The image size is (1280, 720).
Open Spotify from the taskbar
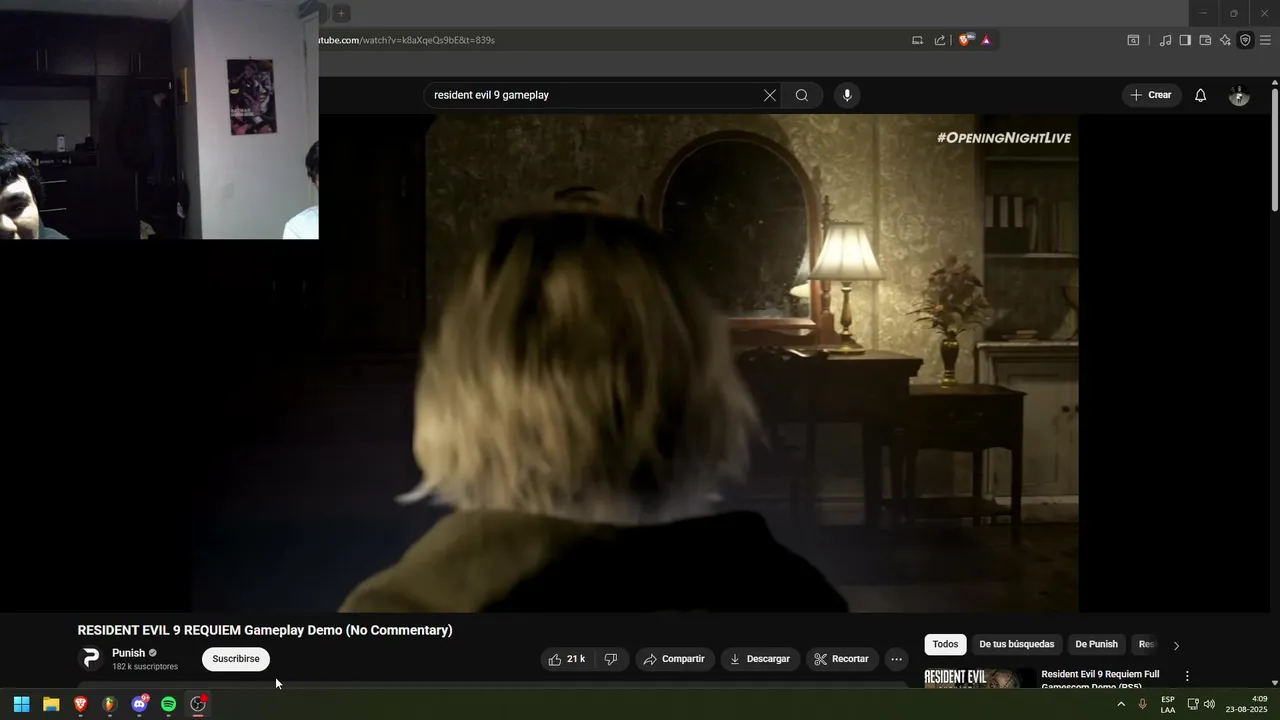pyautogui.click(x=168, y=704)
